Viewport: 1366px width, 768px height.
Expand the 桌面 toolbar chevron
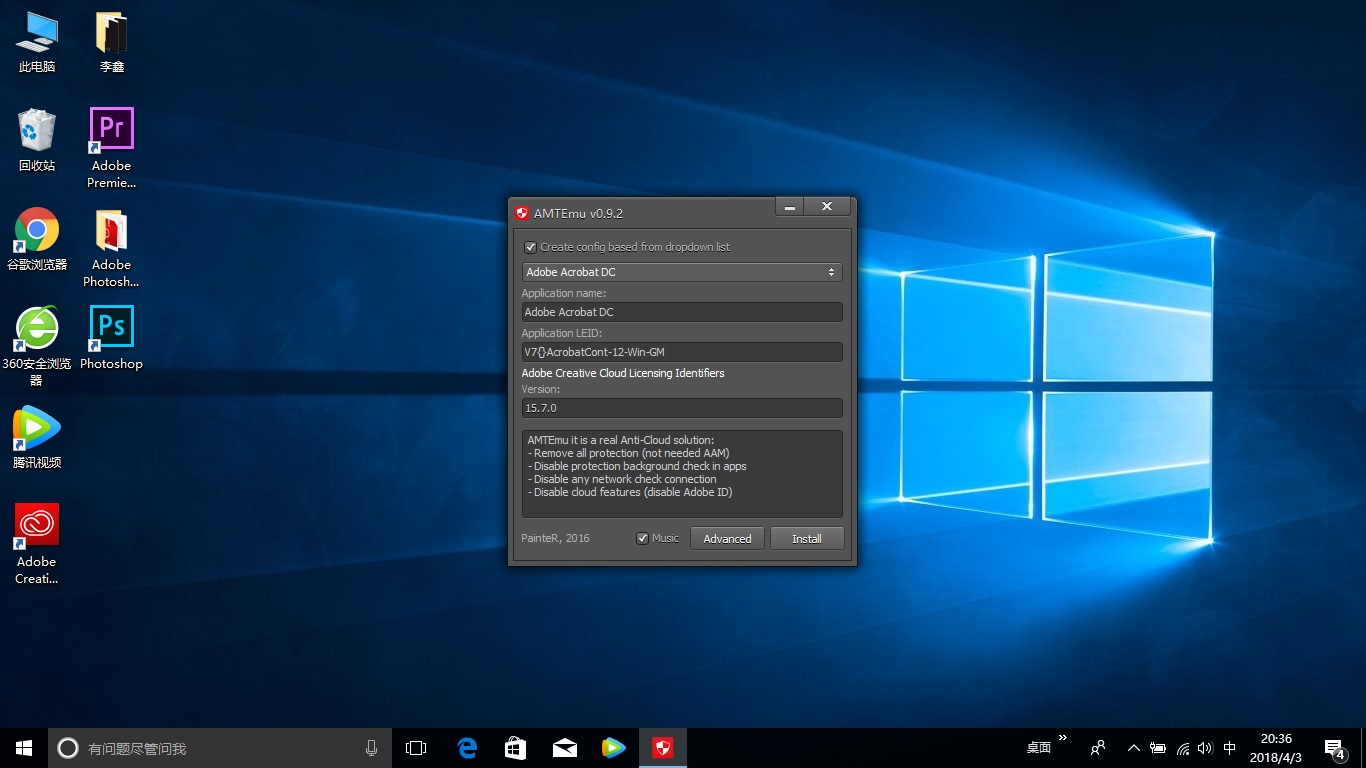(x=1063, y=739)
